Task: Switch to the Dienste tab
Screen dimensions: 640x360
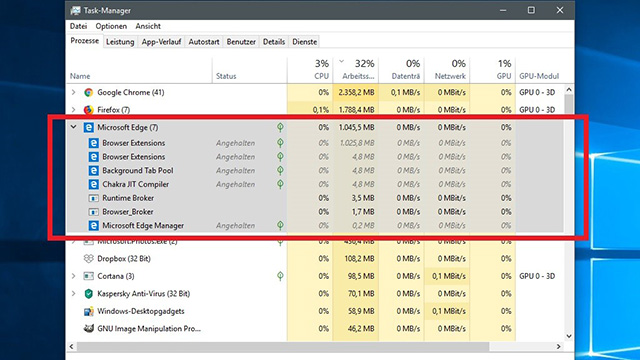Action: coord(304,42)
